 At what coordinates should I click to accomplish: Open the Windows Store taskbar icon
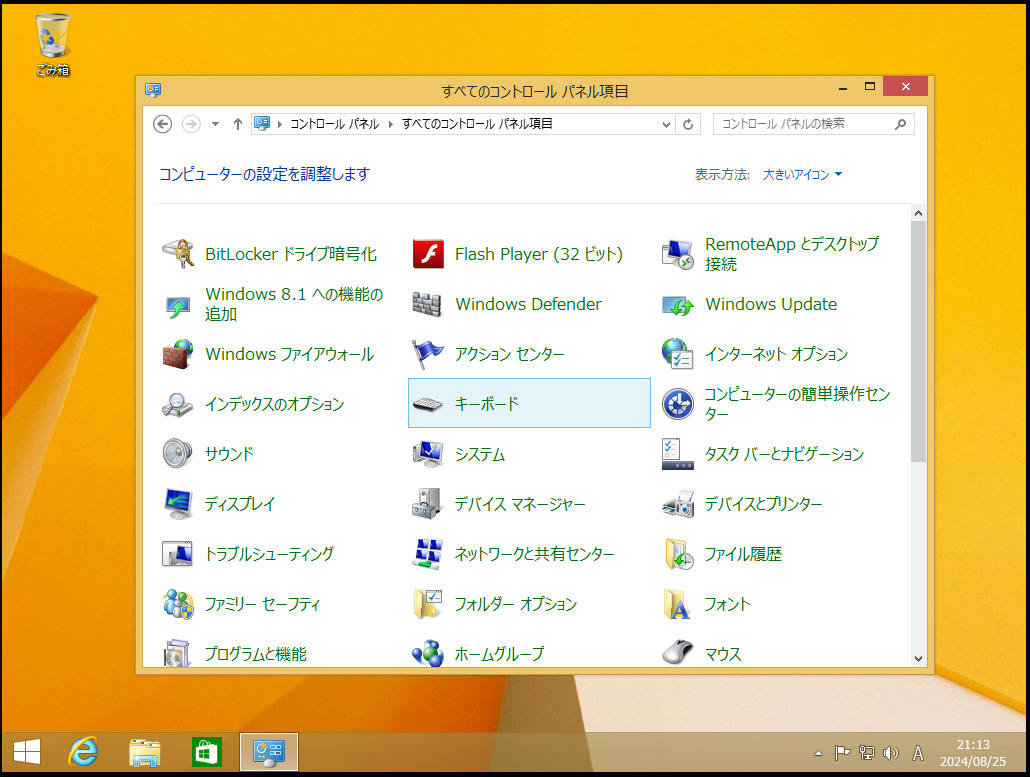tap(206, 752)
